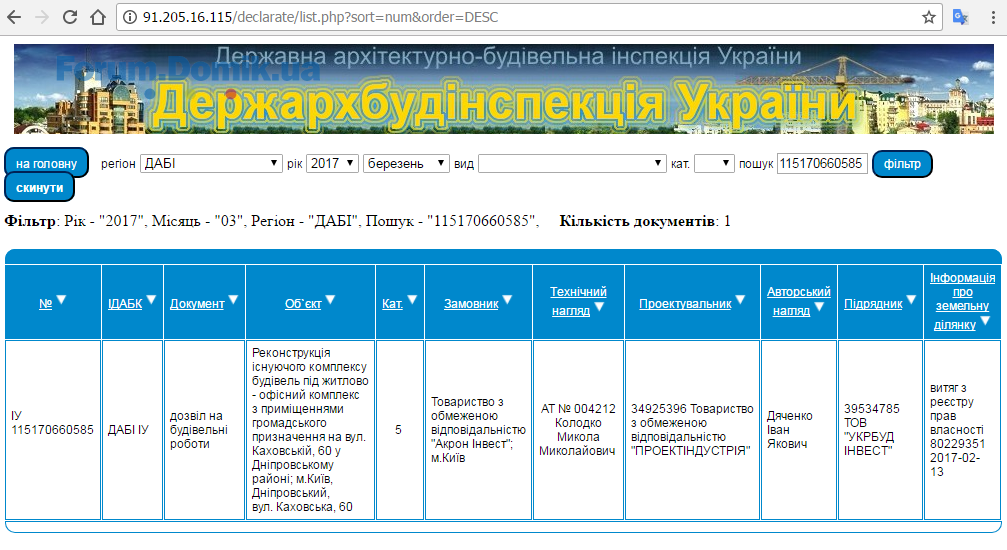Open the рік dropdown showing 2017
The height and width of the screenshot is (550, 1007).
pyautogui.click(x=332, y=163)
